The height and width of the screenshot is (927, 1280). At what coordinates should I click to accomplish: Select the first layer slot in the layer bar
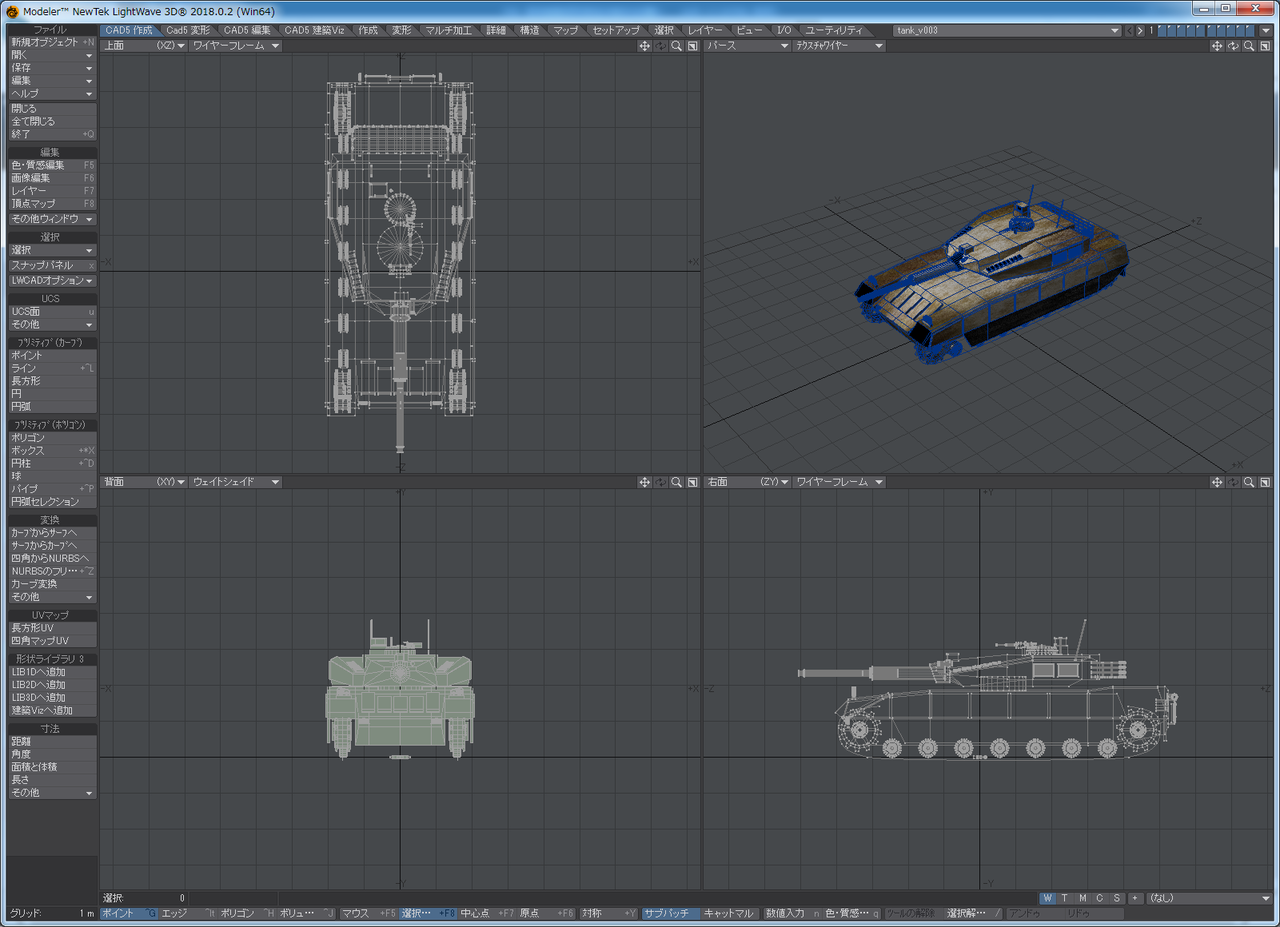tap(1164, 31)
